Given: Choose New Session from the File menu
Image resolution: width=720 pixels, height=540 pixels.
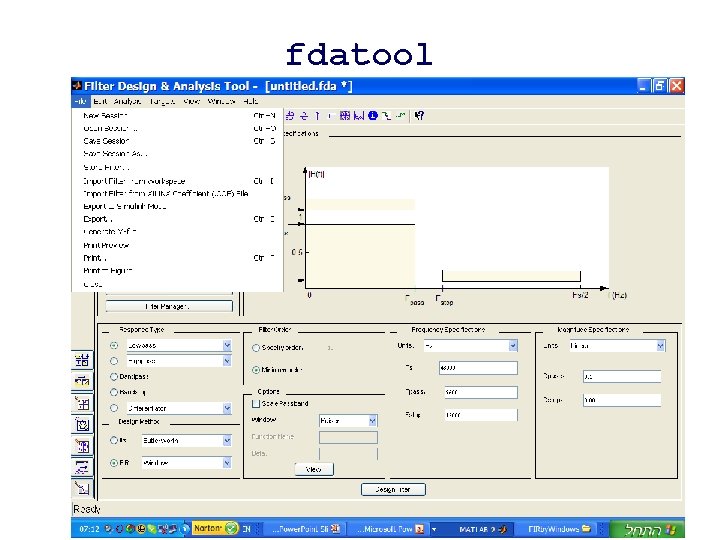Looking at the screenshot, I should pos(178,116).
